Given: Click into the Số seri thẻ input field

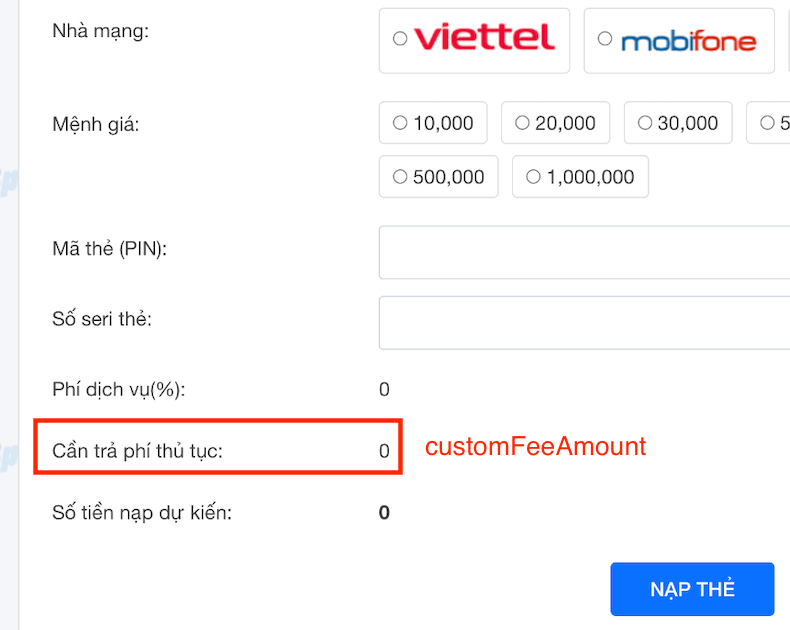Looking at the screenshot, I should [x=584, y=322].
